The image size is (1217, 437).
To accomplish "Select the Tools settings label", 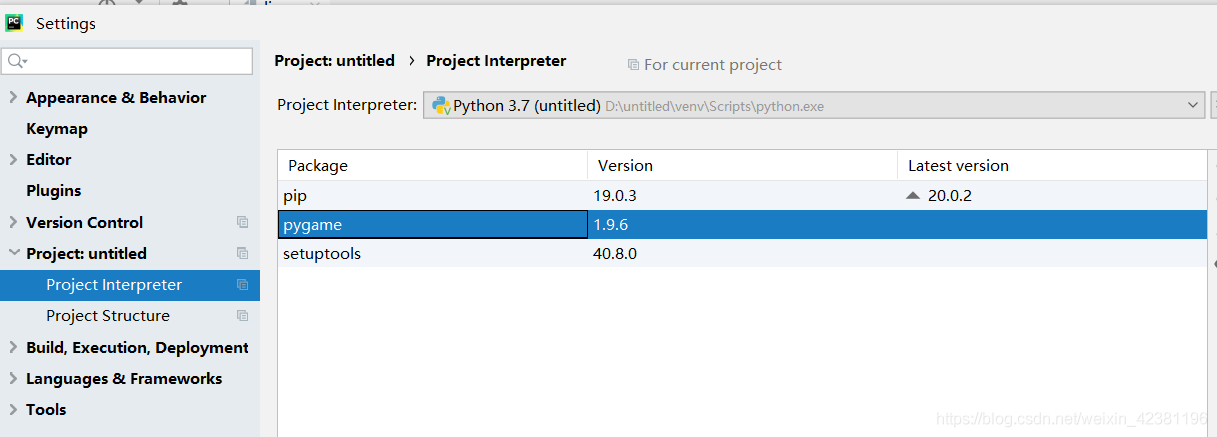I will 46,409.
